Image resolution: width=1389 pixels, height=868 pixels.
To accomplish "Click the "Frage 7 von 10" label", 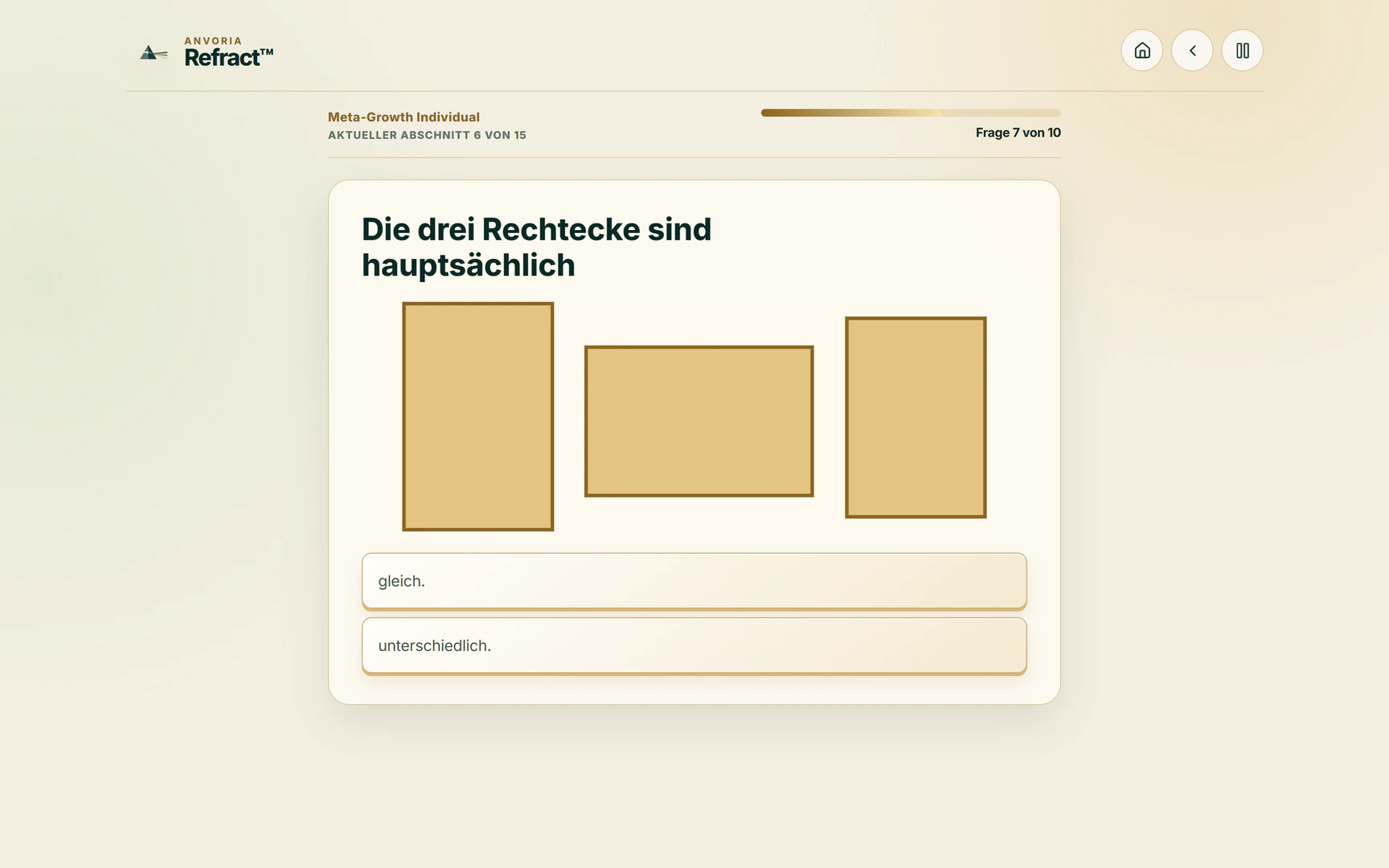I will [1018, 133].
